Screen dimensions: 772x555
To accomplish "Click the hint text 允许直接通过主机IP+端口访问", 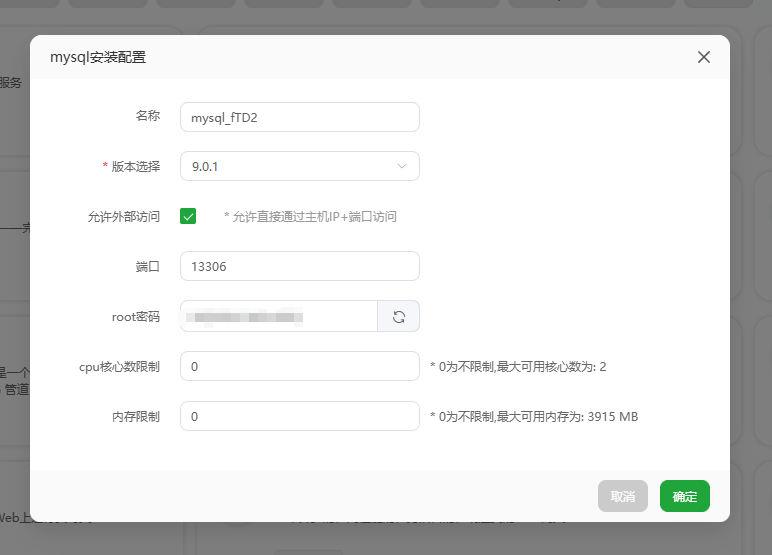I will pos(310,217).
